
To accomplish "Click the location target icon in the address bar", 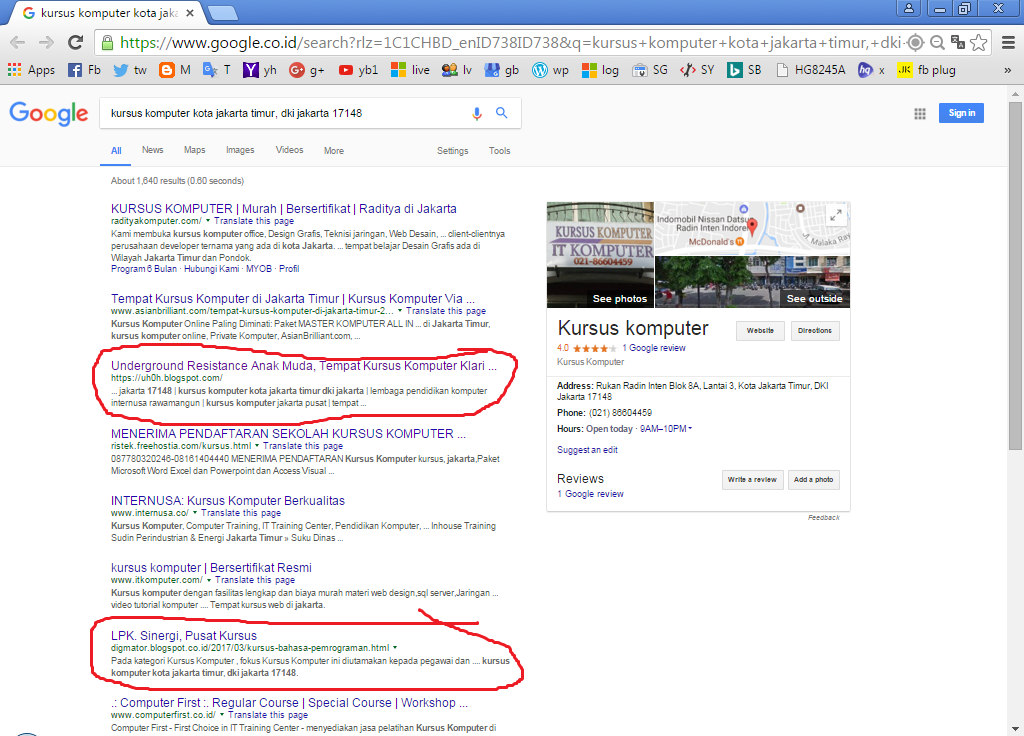I will tap(916, 43).
